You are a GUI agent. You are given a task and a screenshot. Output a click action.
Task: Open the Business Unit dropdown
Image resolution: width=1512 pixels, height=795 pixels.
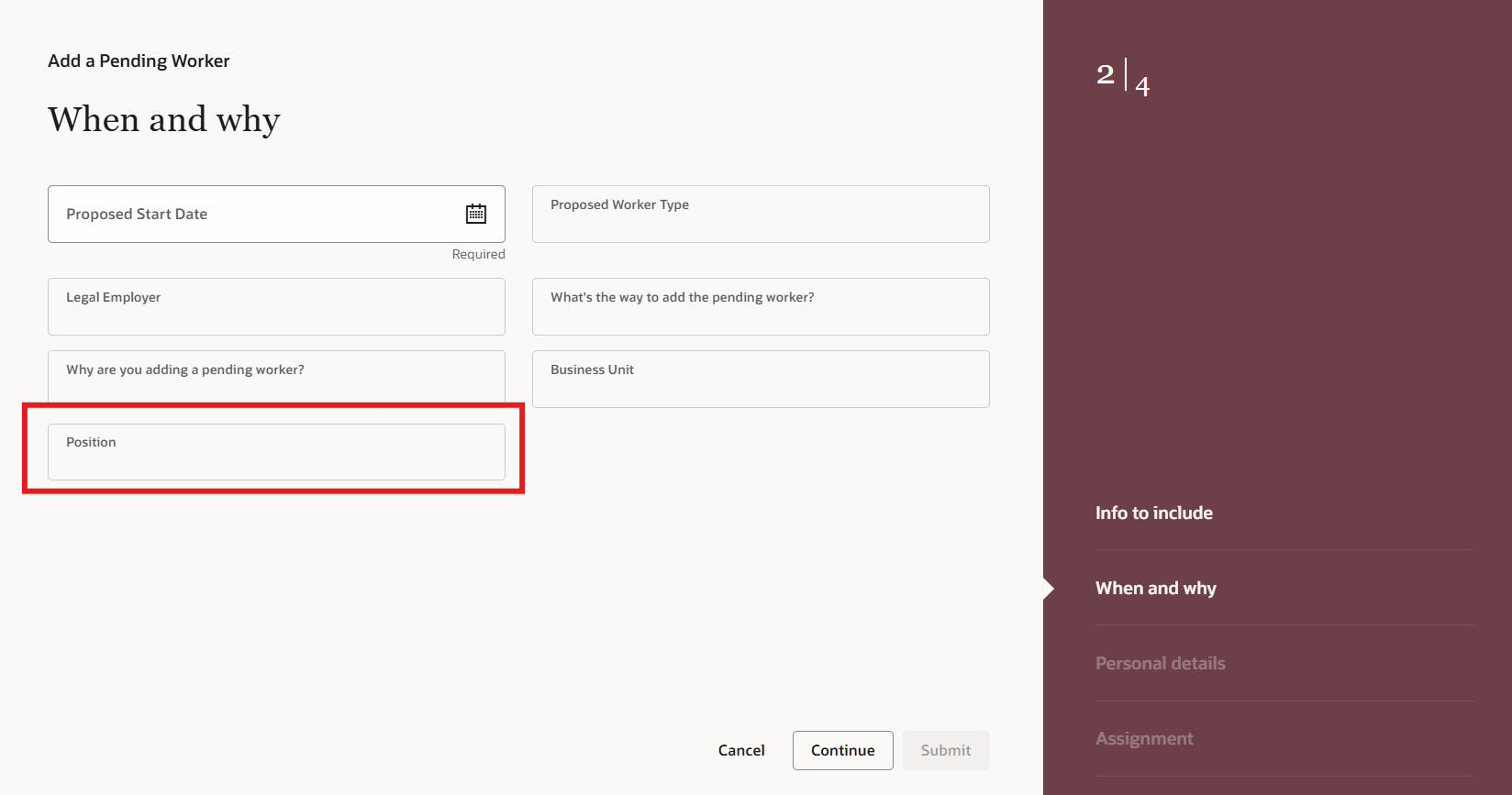coord(761,379)
